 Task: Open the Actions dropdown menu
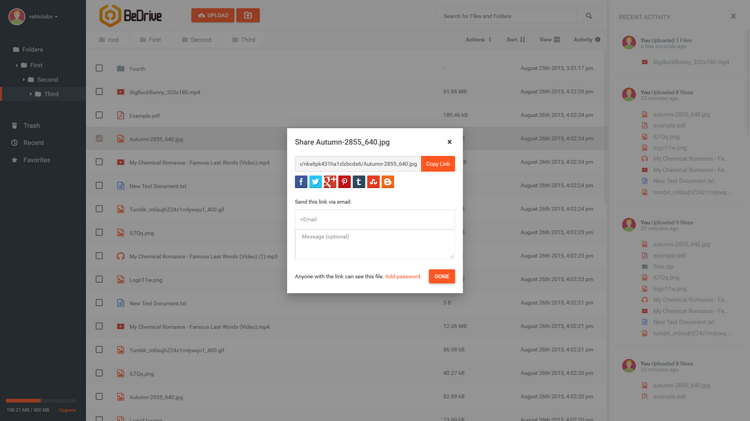478,40
